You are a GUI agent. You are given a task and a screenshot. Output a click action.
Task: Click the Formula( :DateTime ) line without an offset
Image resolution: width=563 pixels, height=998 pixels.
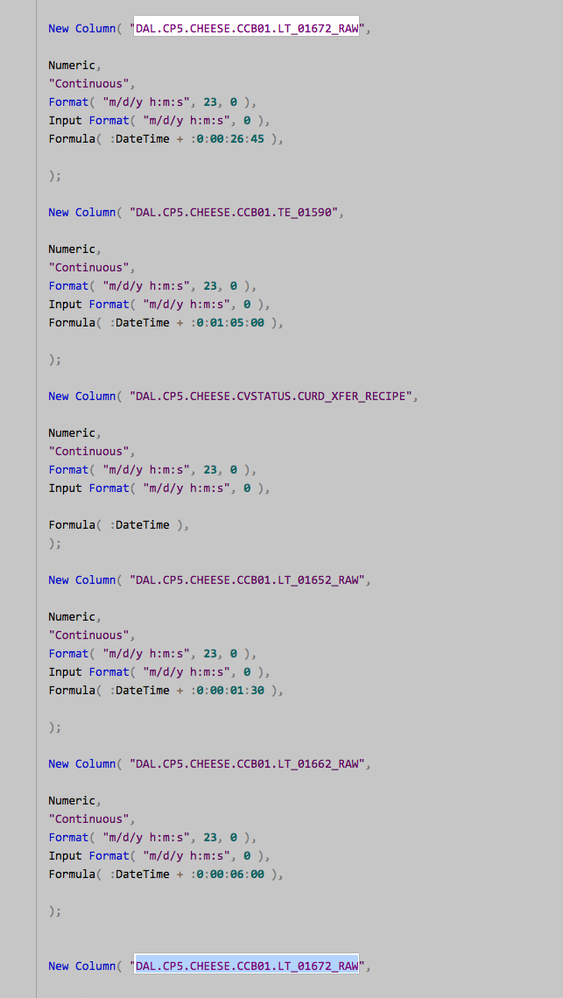point(119,525)
